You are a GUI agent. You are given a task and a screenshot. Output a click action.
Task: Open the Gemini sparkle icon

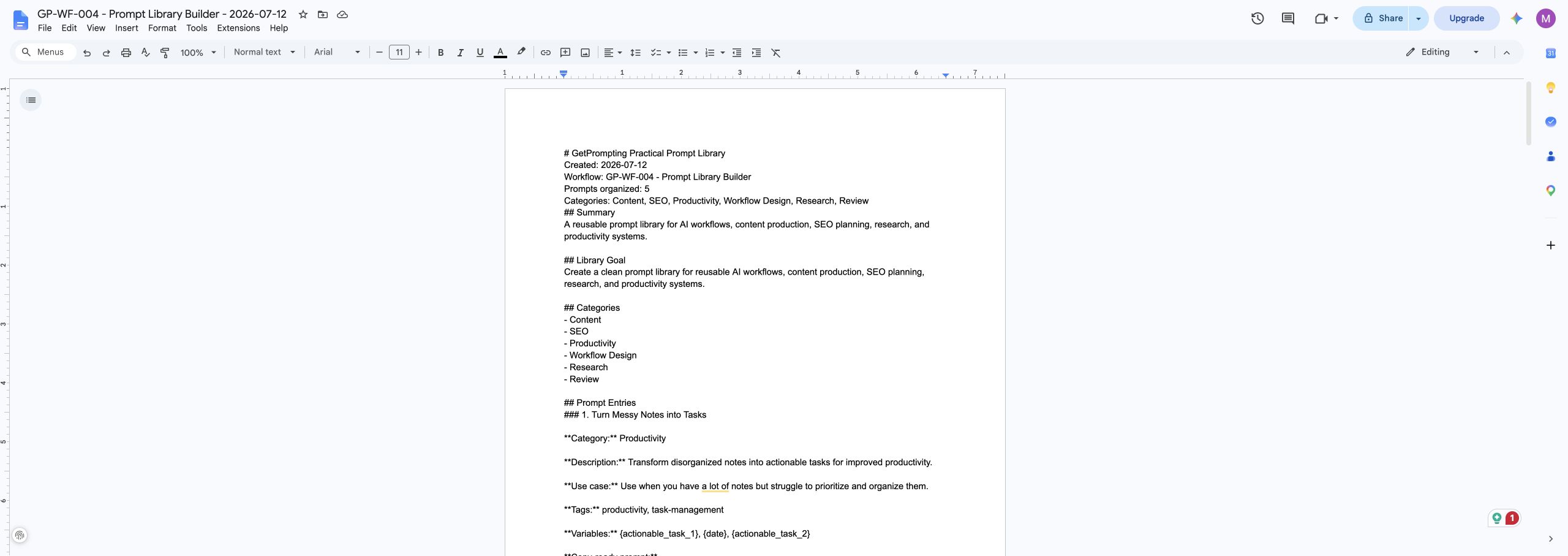[x=1517, y=18]
